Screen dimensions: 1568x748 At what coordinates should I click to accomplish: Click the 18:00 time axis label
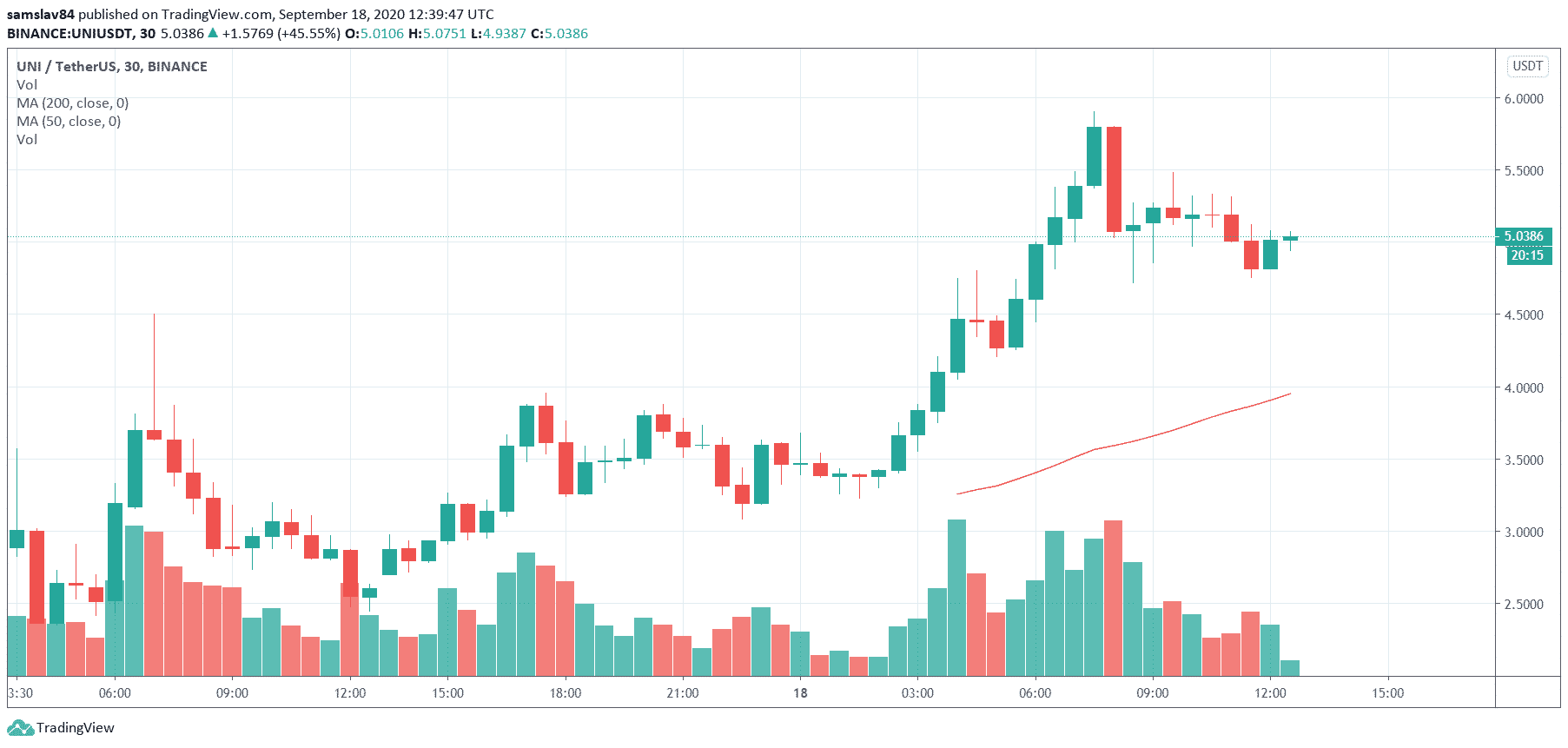[x=566, y=693]
